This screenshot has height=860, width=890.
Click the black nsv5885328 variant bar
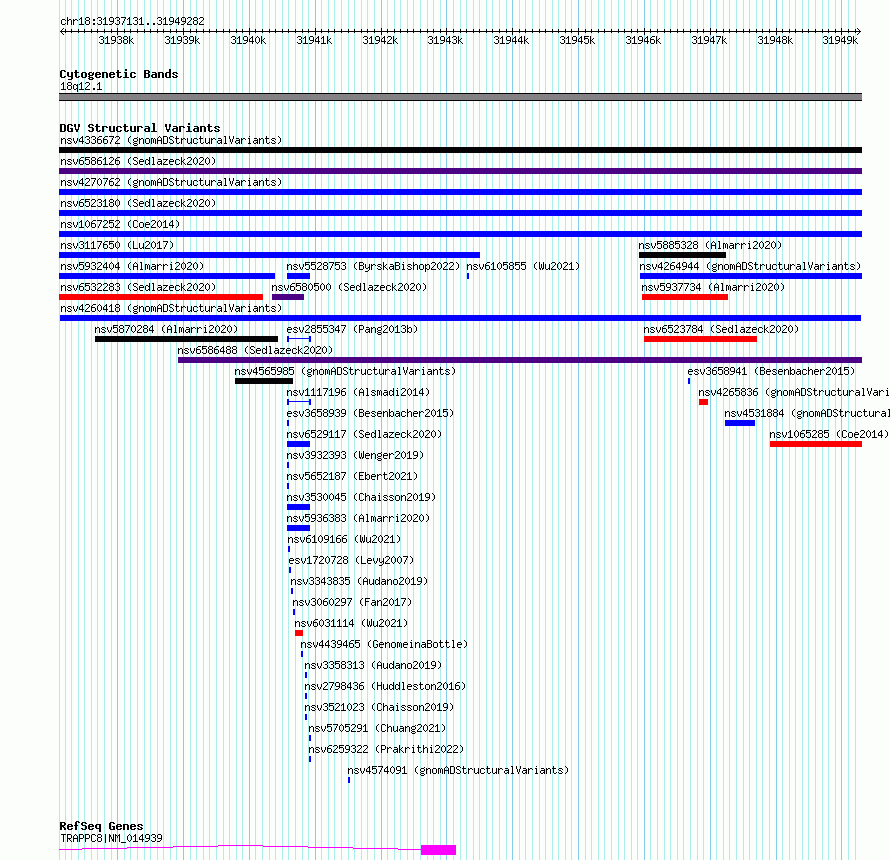tap(682, 255)
